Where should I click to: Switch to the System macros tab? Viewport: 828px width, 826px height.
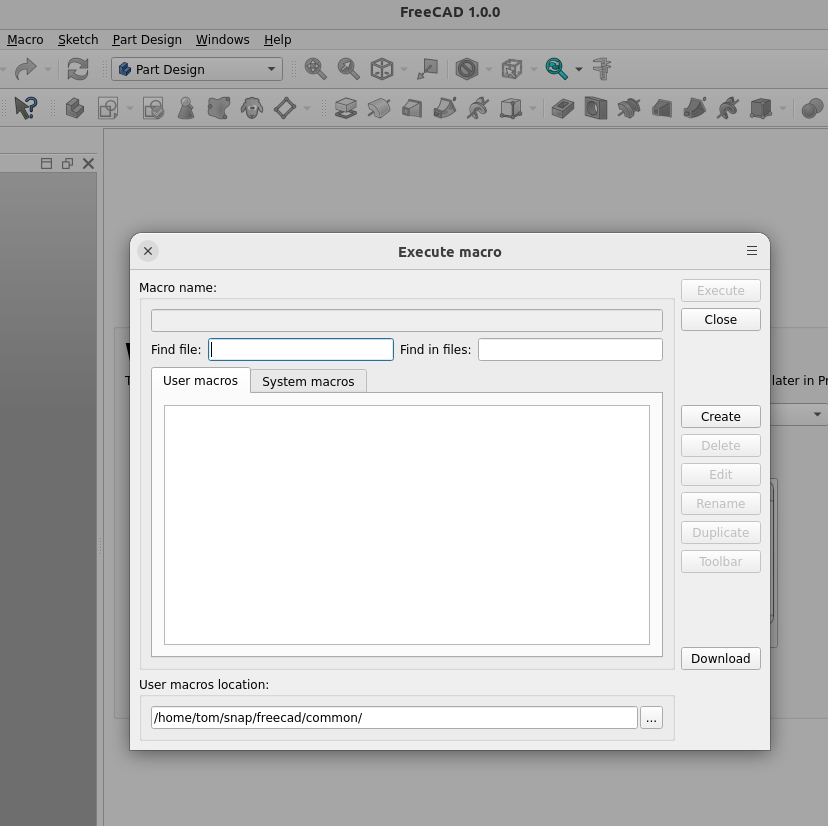[x=308, y=381]
